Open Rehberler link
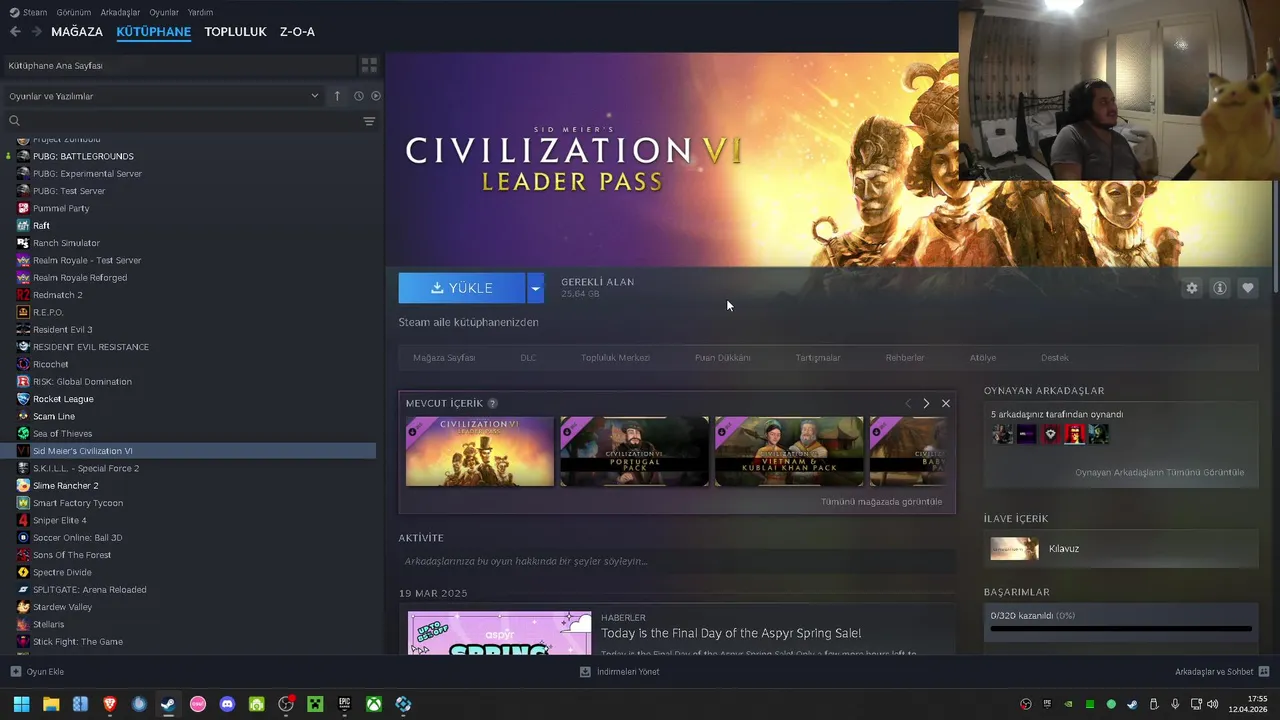 (905, 357)
